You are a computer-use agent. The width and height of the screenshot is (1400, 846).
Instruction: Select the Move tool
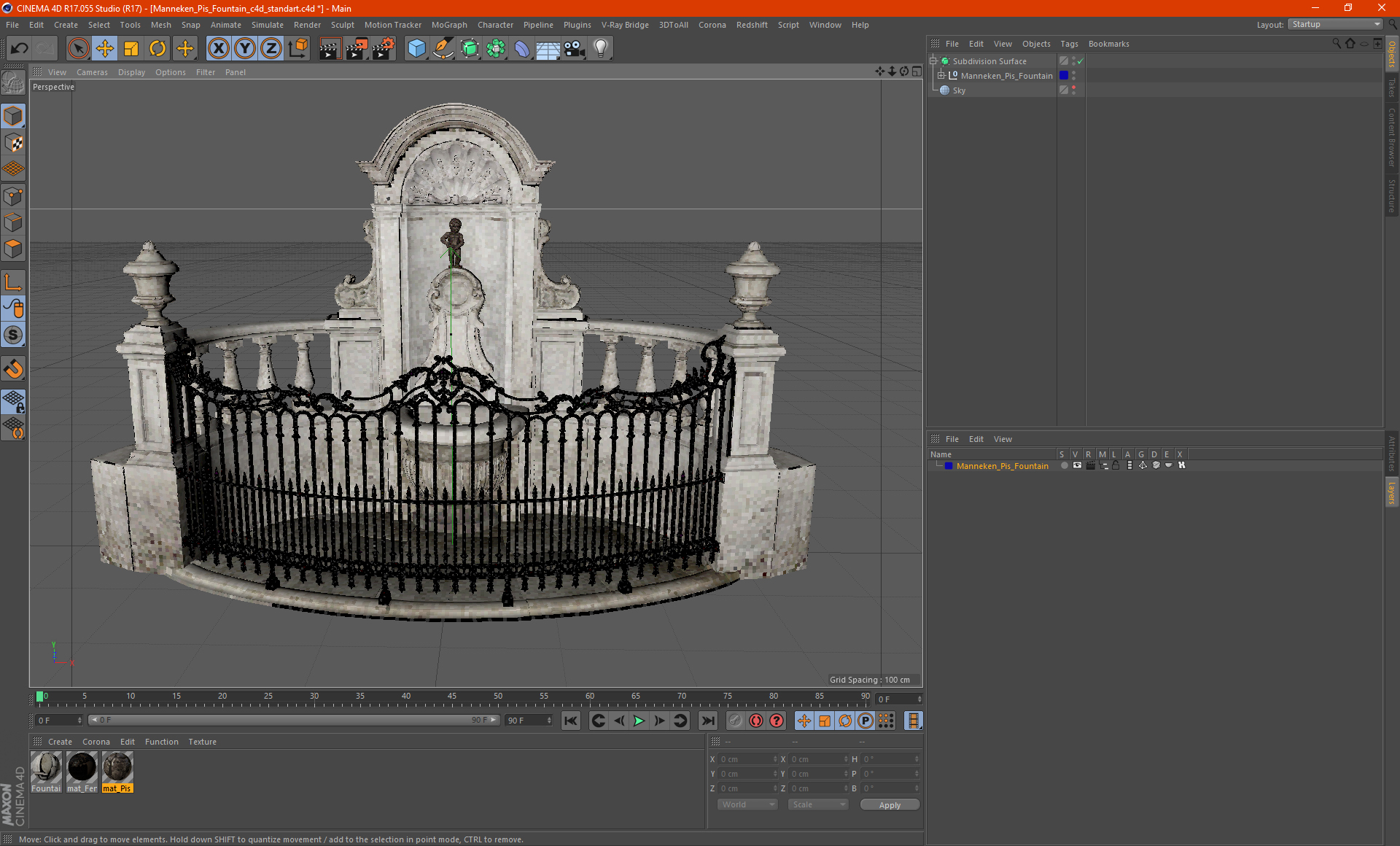tap(104, 49)
